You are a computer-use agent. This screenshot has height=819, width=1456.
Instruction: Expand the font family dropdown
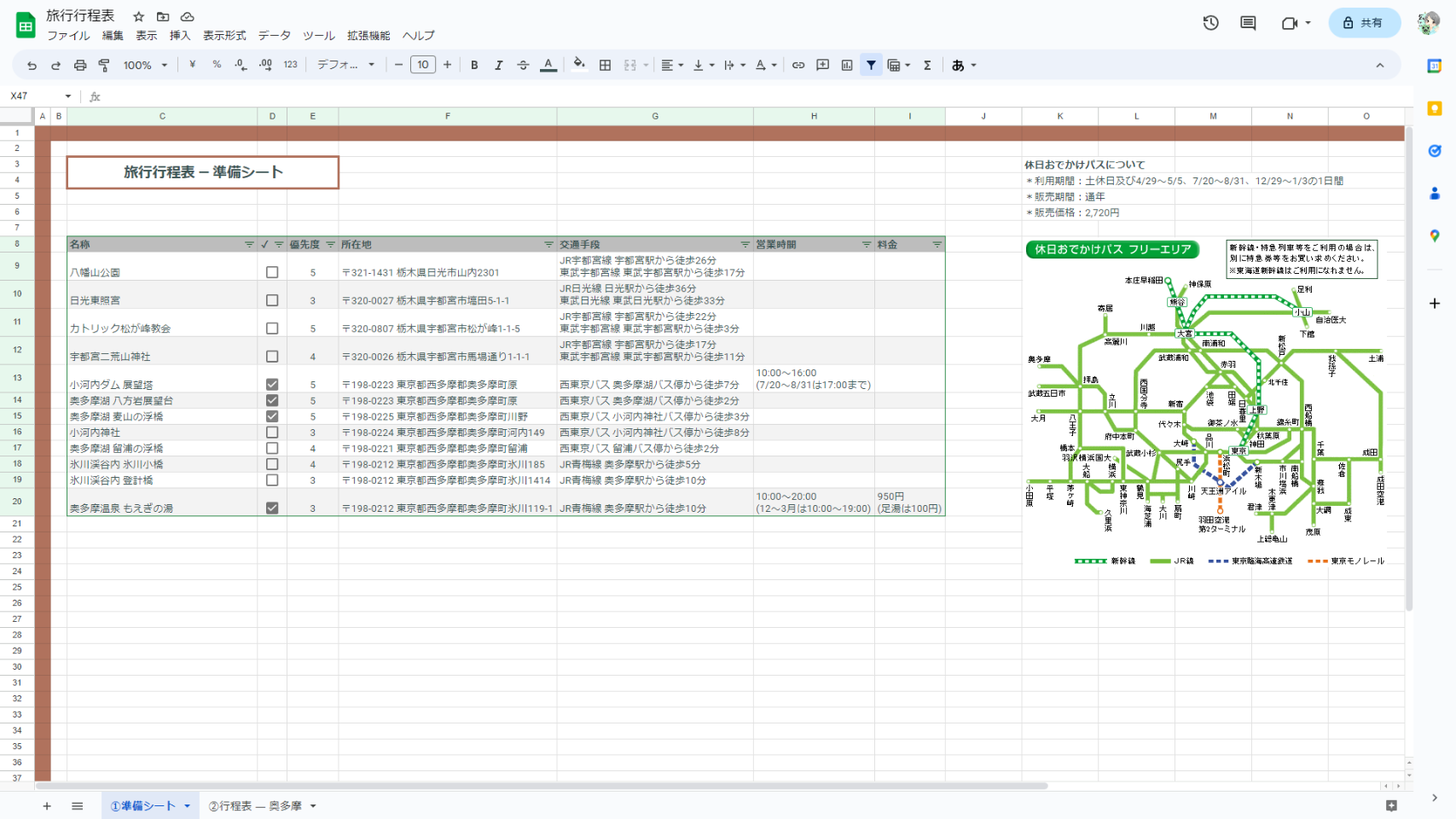345,65
